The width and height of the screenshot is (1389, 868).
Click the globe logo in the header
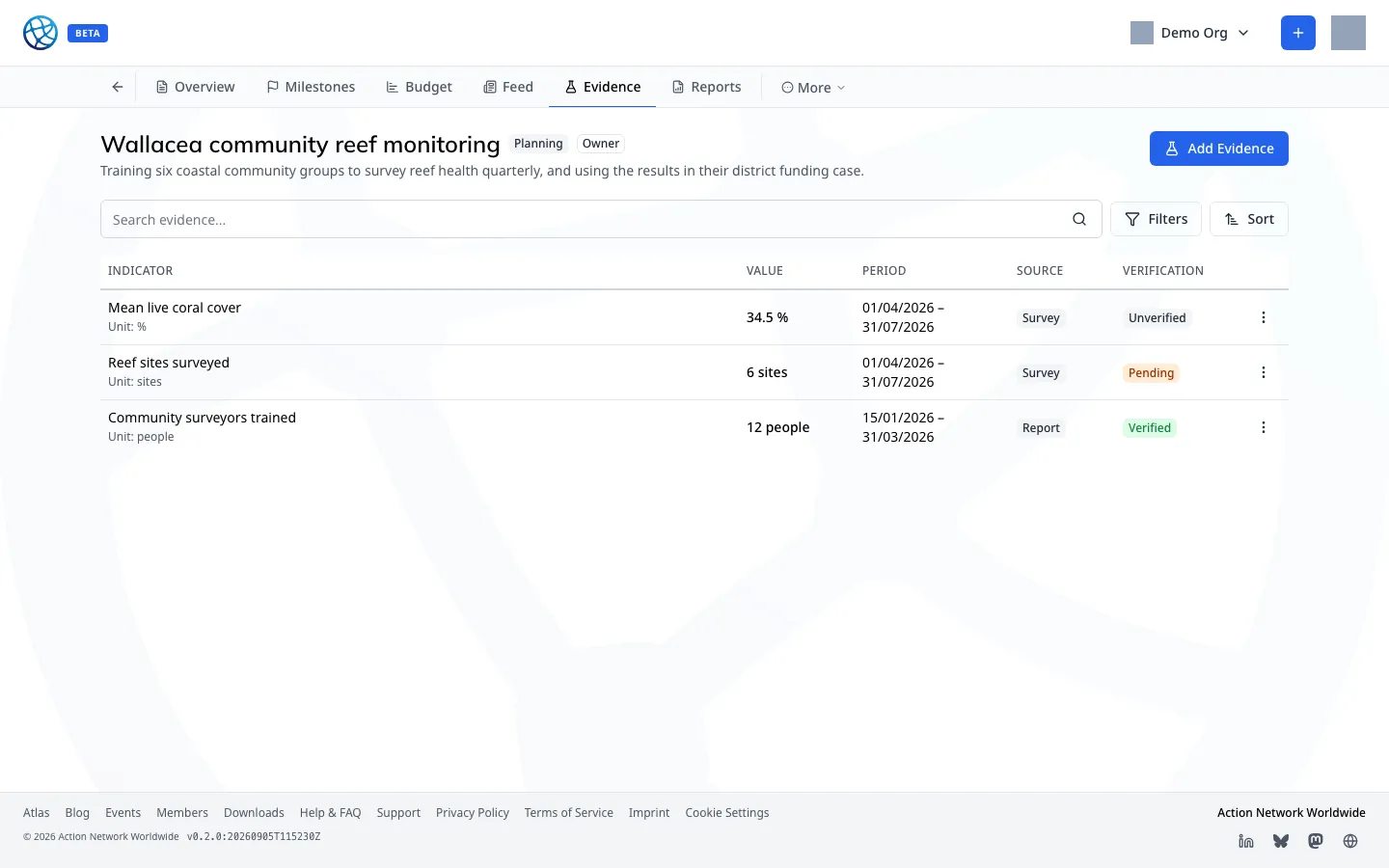point(41,33)
